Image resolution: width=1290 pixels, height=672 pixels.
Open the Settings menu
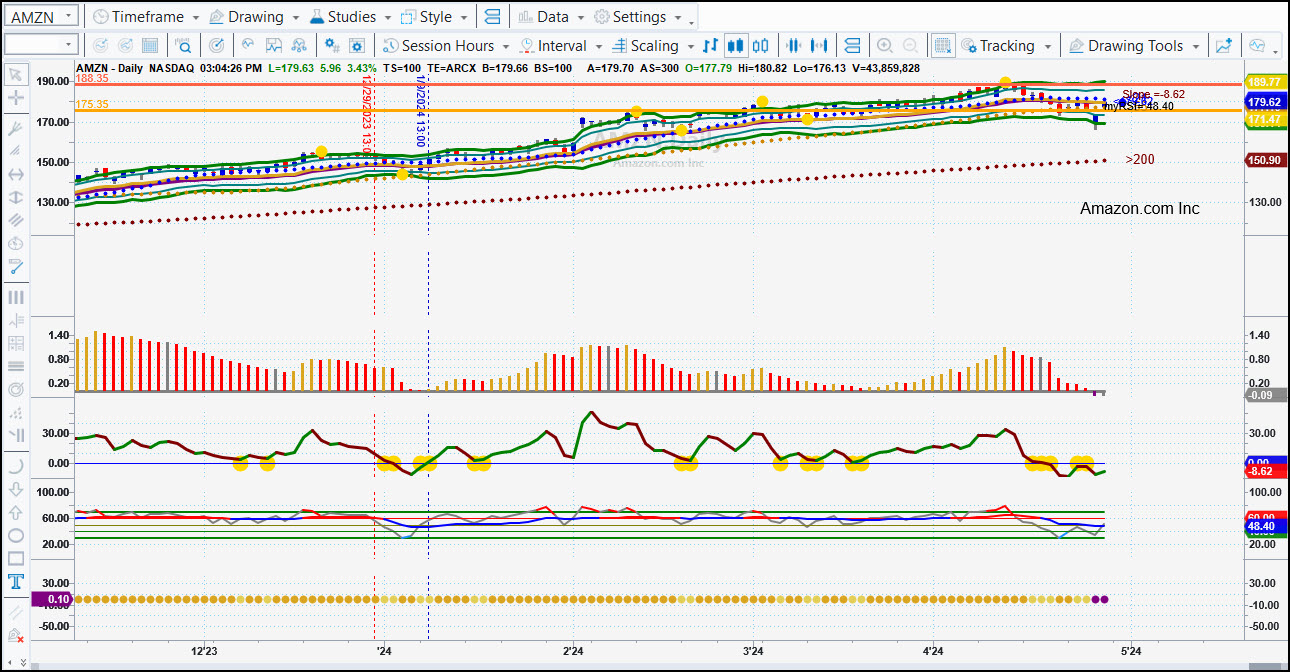click(639, 17)
